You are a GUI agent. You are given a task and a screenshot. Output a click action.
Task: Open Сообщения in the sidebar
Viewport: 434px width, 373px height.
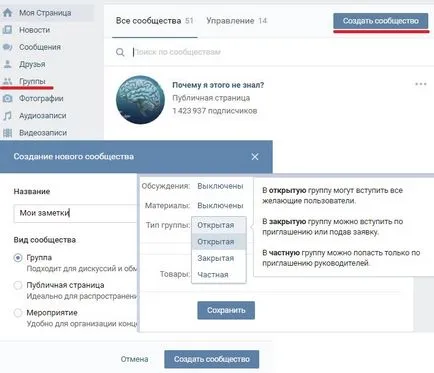(40, 47)
